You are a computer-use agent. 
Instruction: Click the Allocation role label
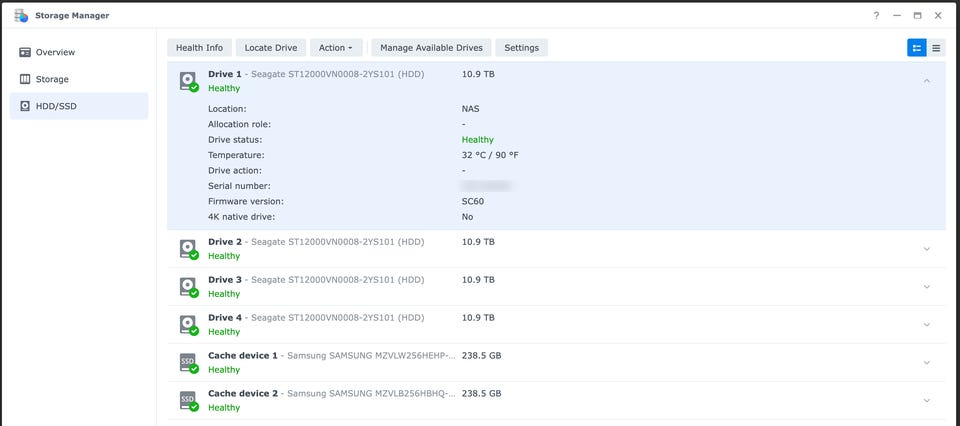click(x=239, y=124)
